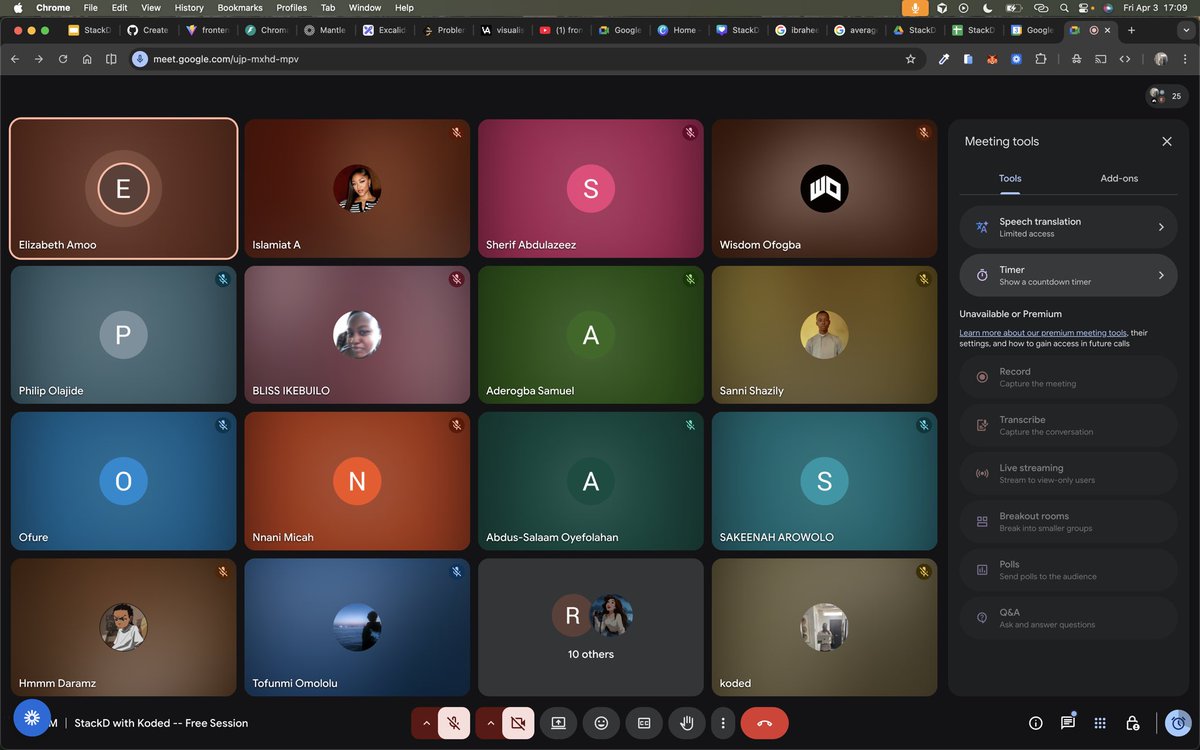Open the chat with everyone icon
Viewport: 1200px width, 750px height.
coord(1068,723)
